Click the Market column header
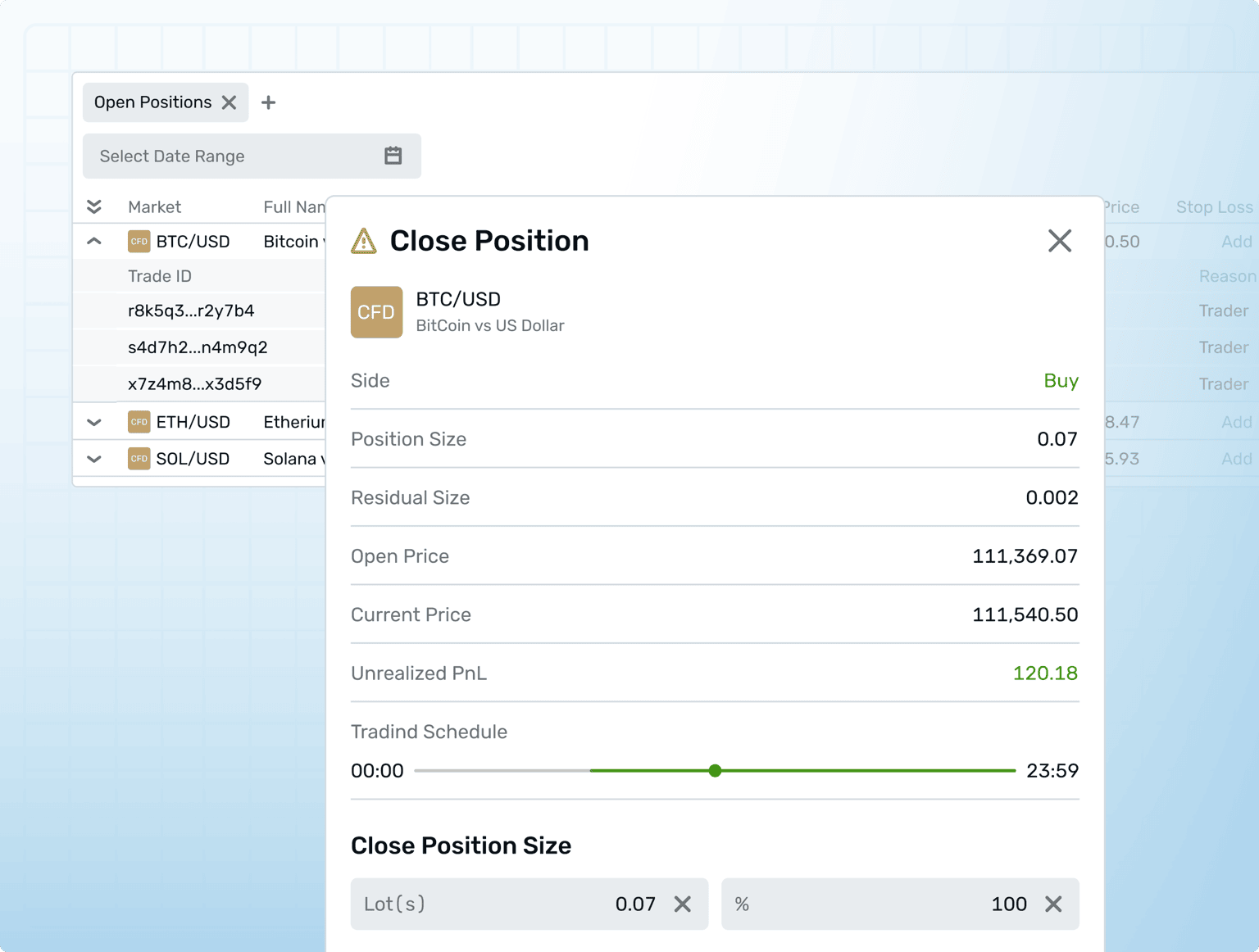 point(154,207)
